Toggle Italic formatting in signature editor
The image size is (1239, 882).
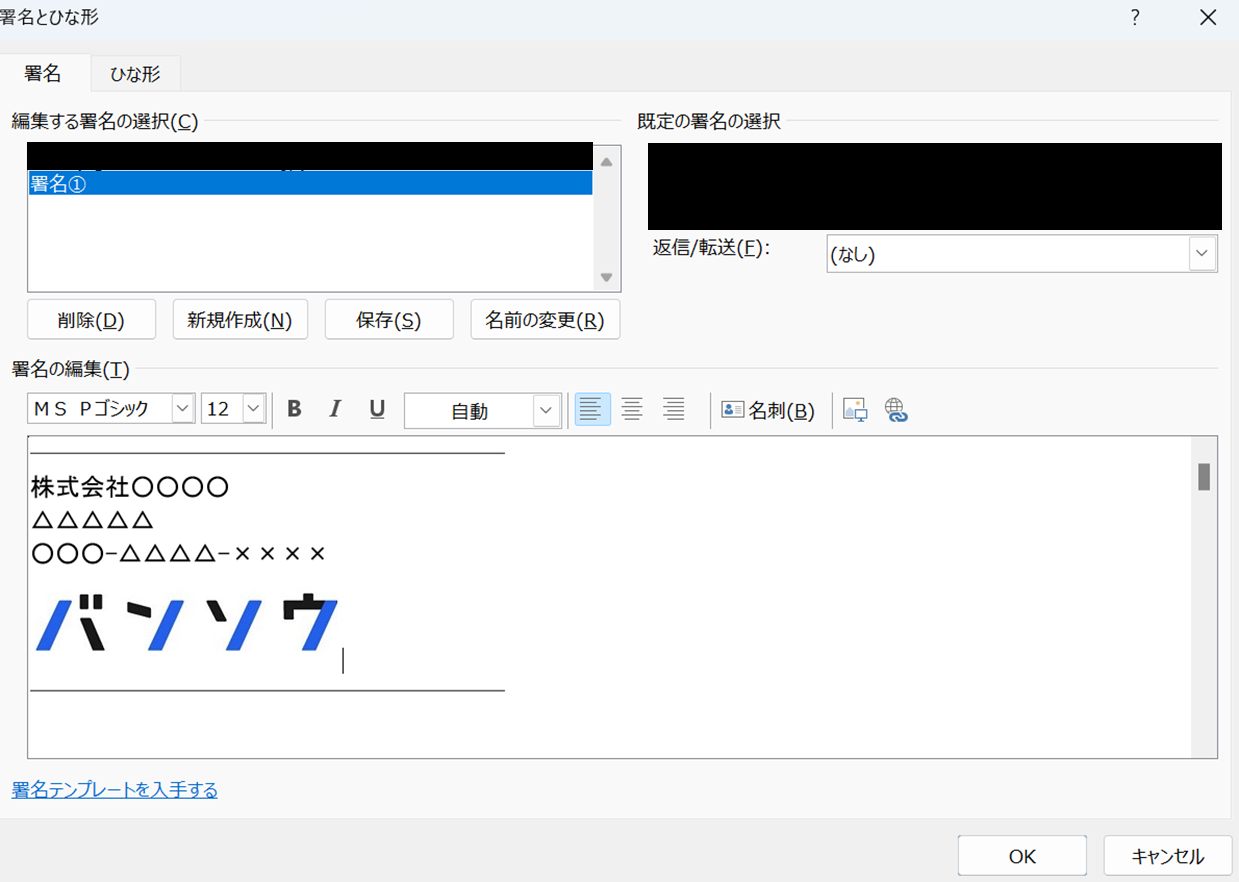pyautogui.click(x=335, y=409)
